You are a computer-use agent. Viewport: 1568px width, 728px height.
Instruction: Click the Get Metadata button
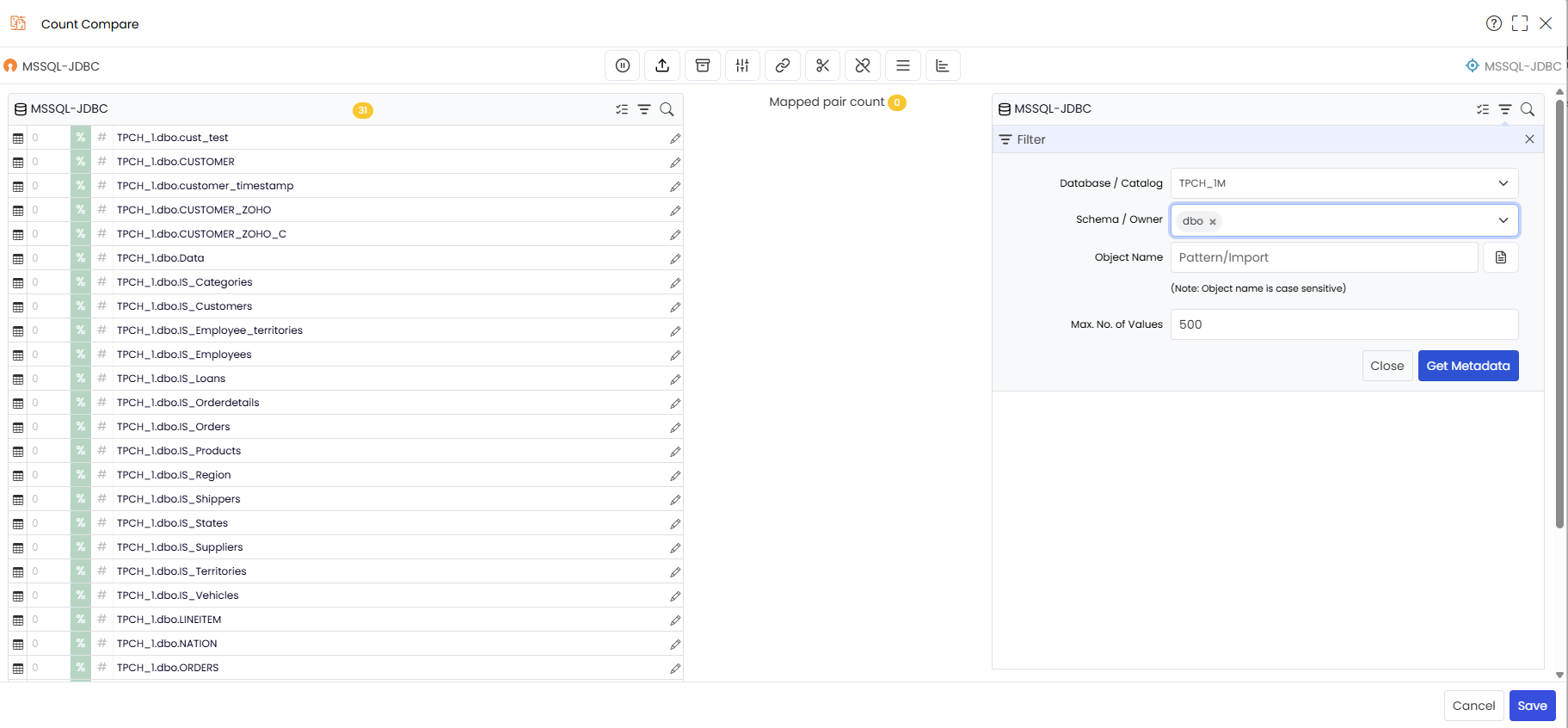1468,366
